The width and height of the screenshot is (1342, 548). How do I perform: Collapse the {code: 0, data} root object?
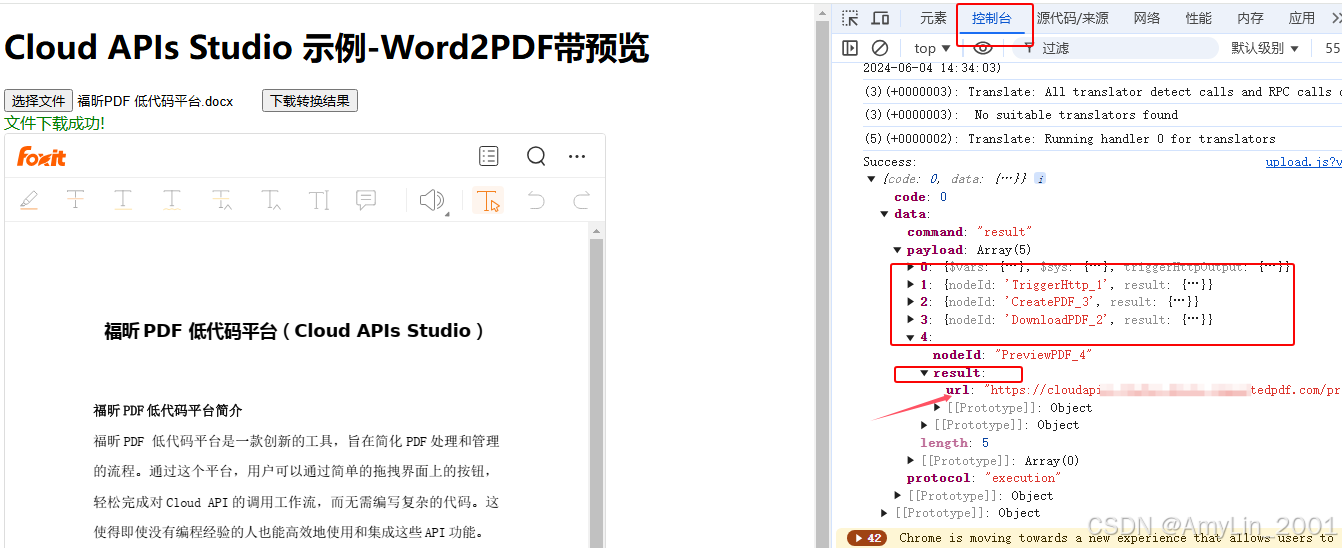coord(871,179)
